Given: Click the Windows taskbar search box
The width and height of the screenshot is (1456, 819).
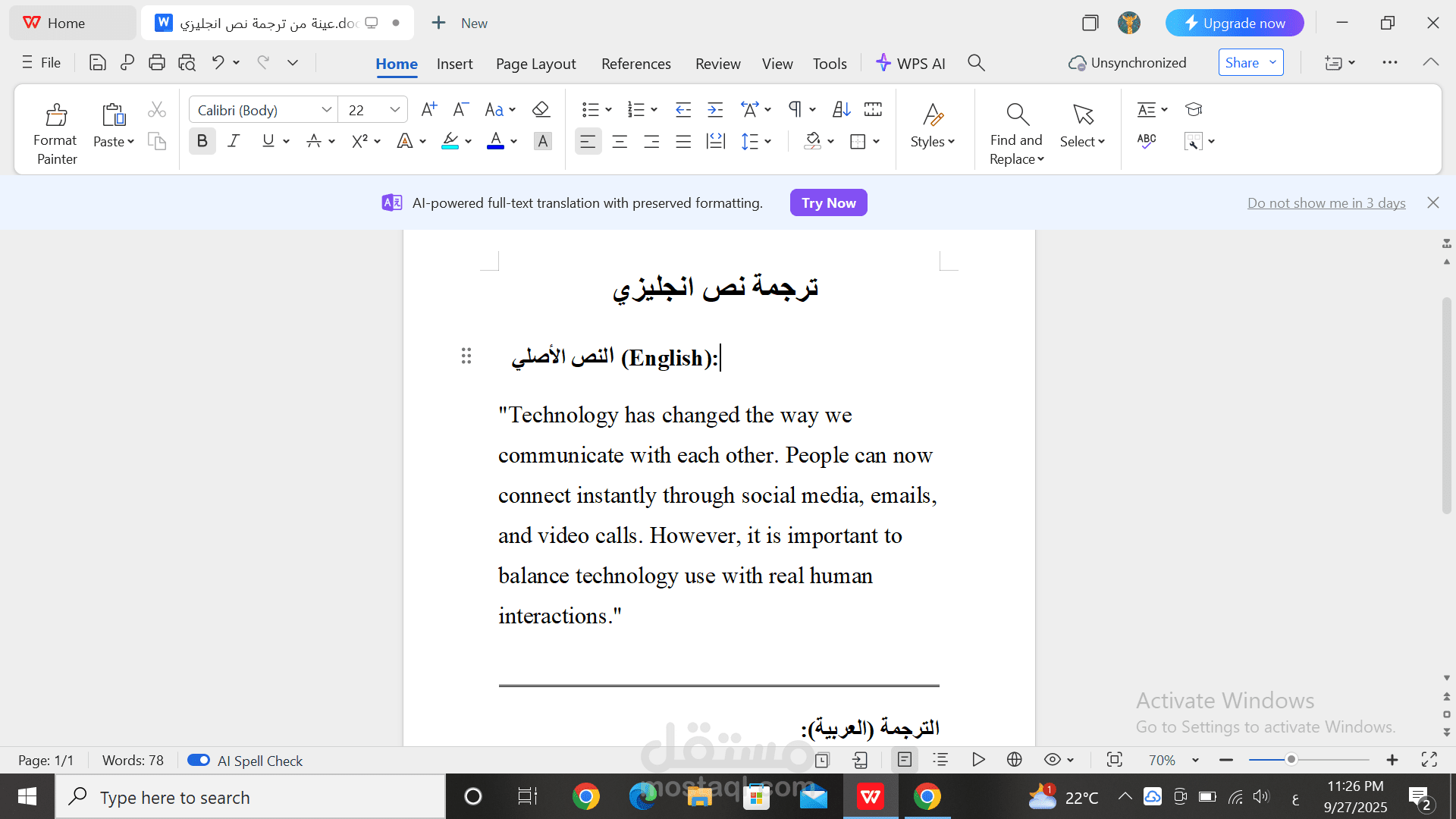Looking at the screenshot, I should [250, 797].
